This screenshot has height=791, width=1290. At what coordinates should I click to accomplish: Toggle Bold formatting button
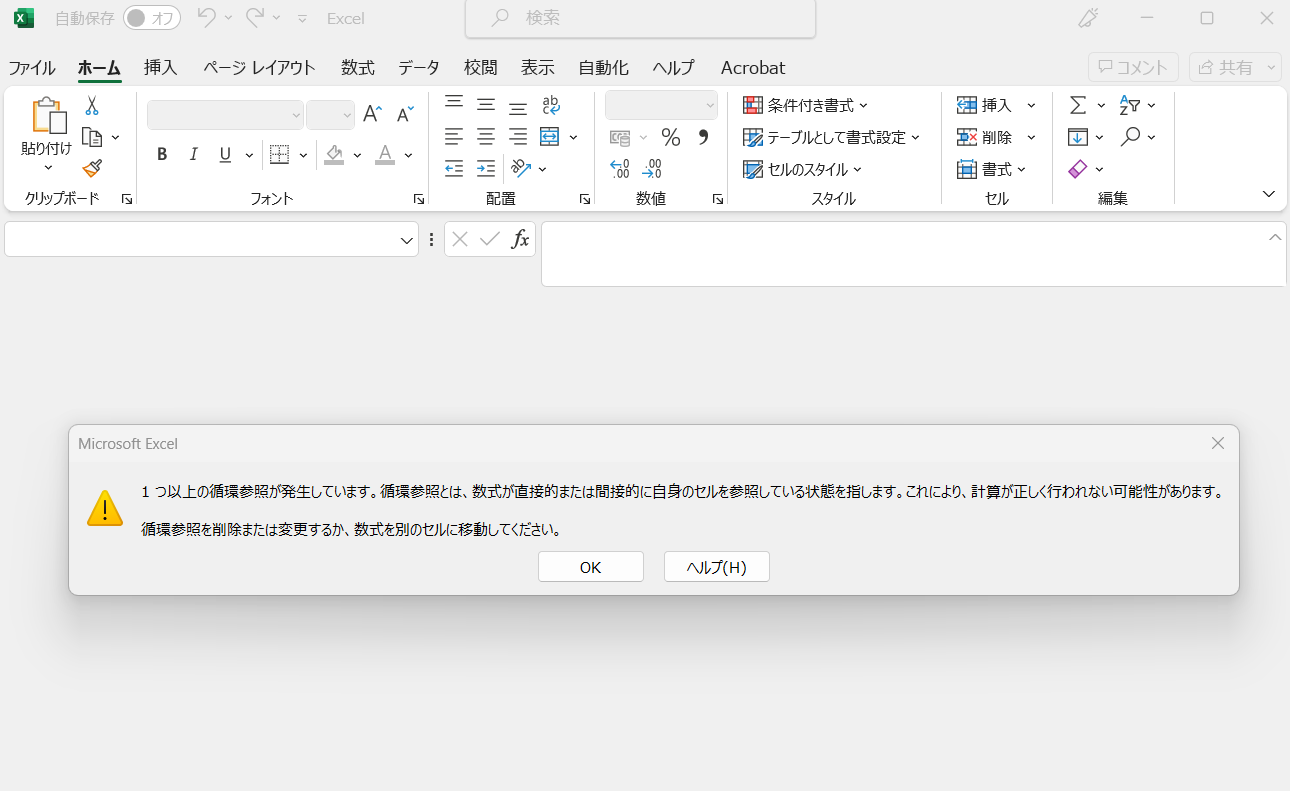tap(162, 154)
